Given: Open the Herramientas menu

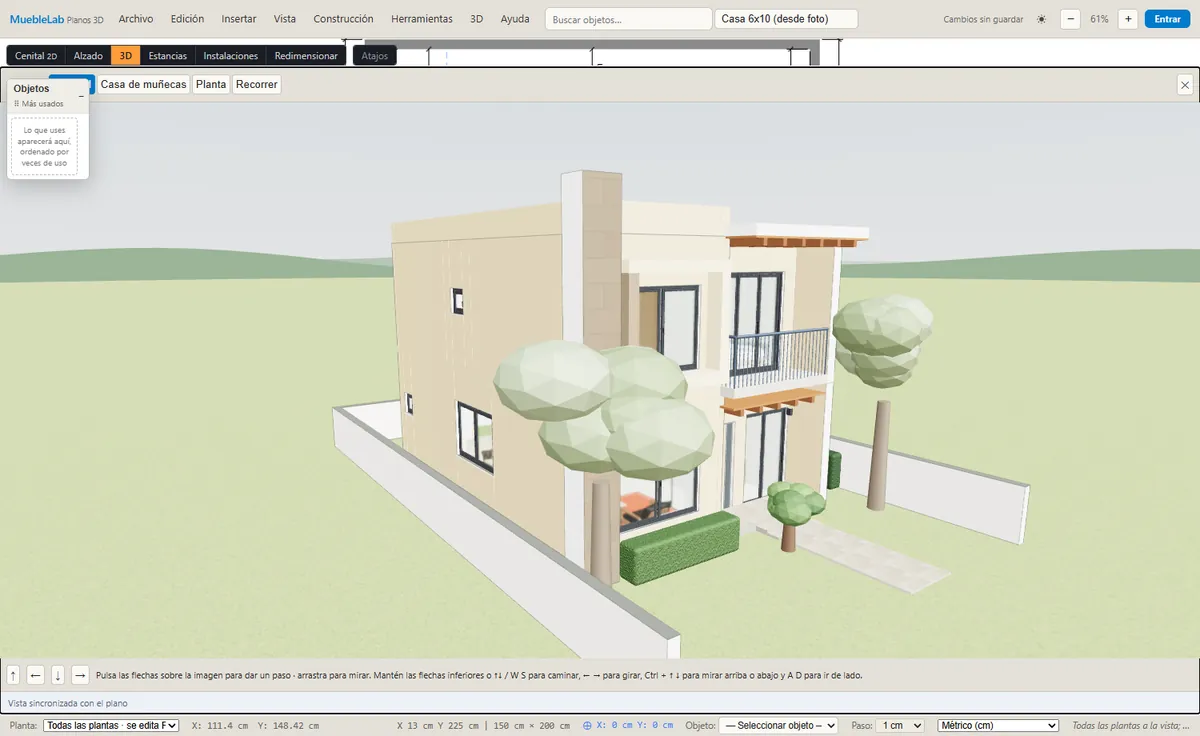Looking at the screenshot, I should tap(422, 19).
